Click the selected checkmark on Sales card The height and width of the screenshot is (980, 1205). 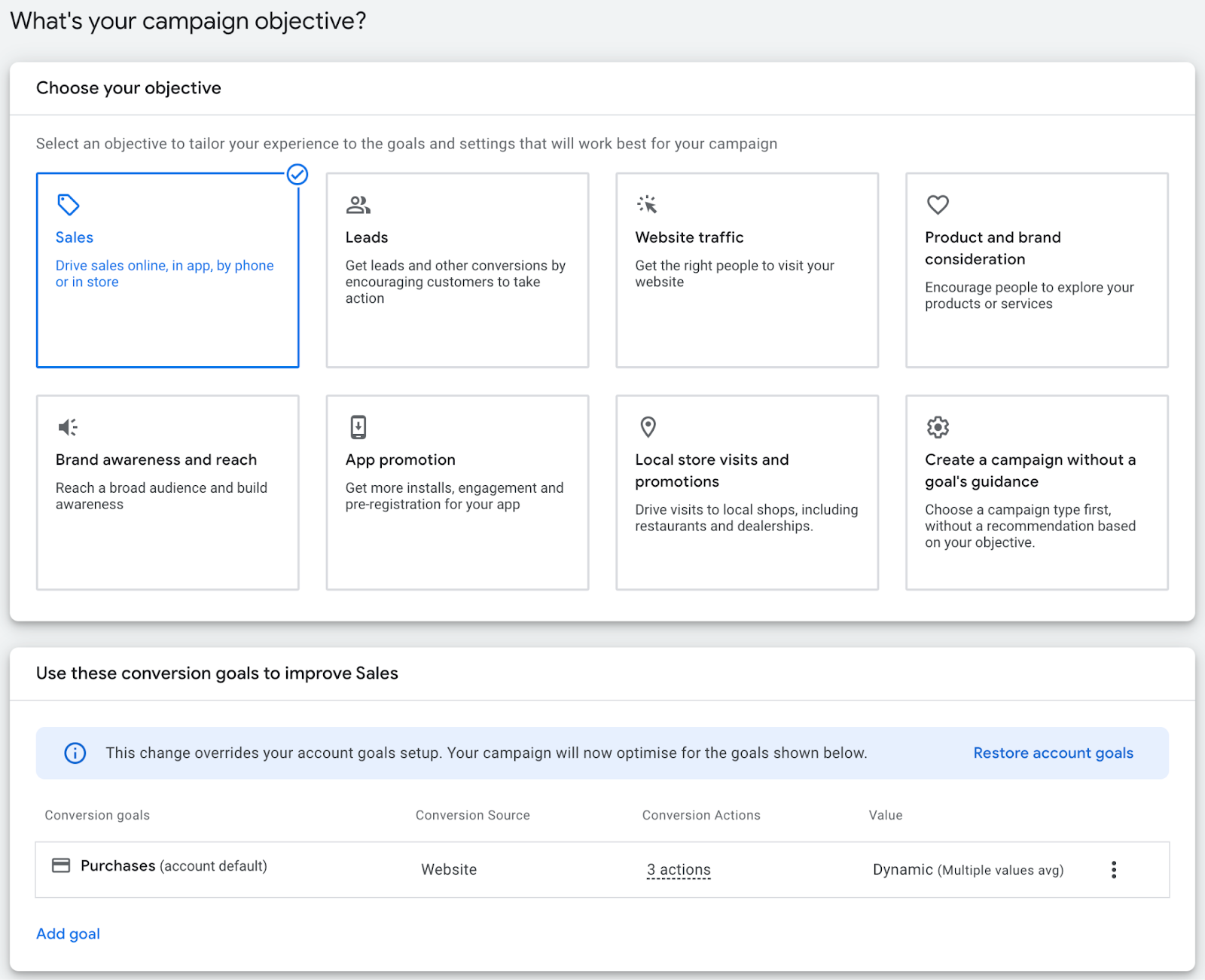click(x=297, y=175)
